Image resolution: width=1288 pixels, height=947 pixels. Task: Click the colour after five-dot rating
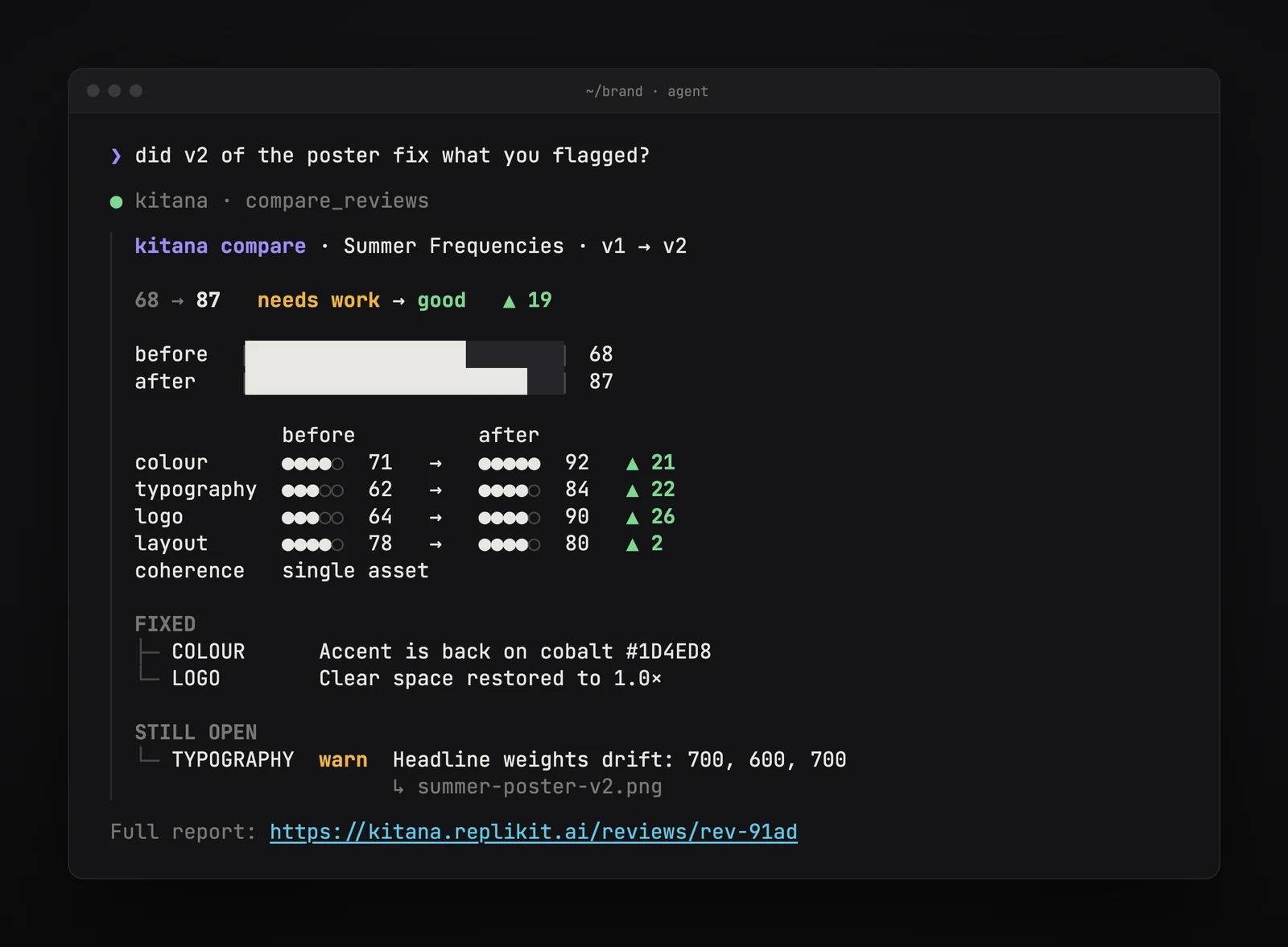(509, 463)
